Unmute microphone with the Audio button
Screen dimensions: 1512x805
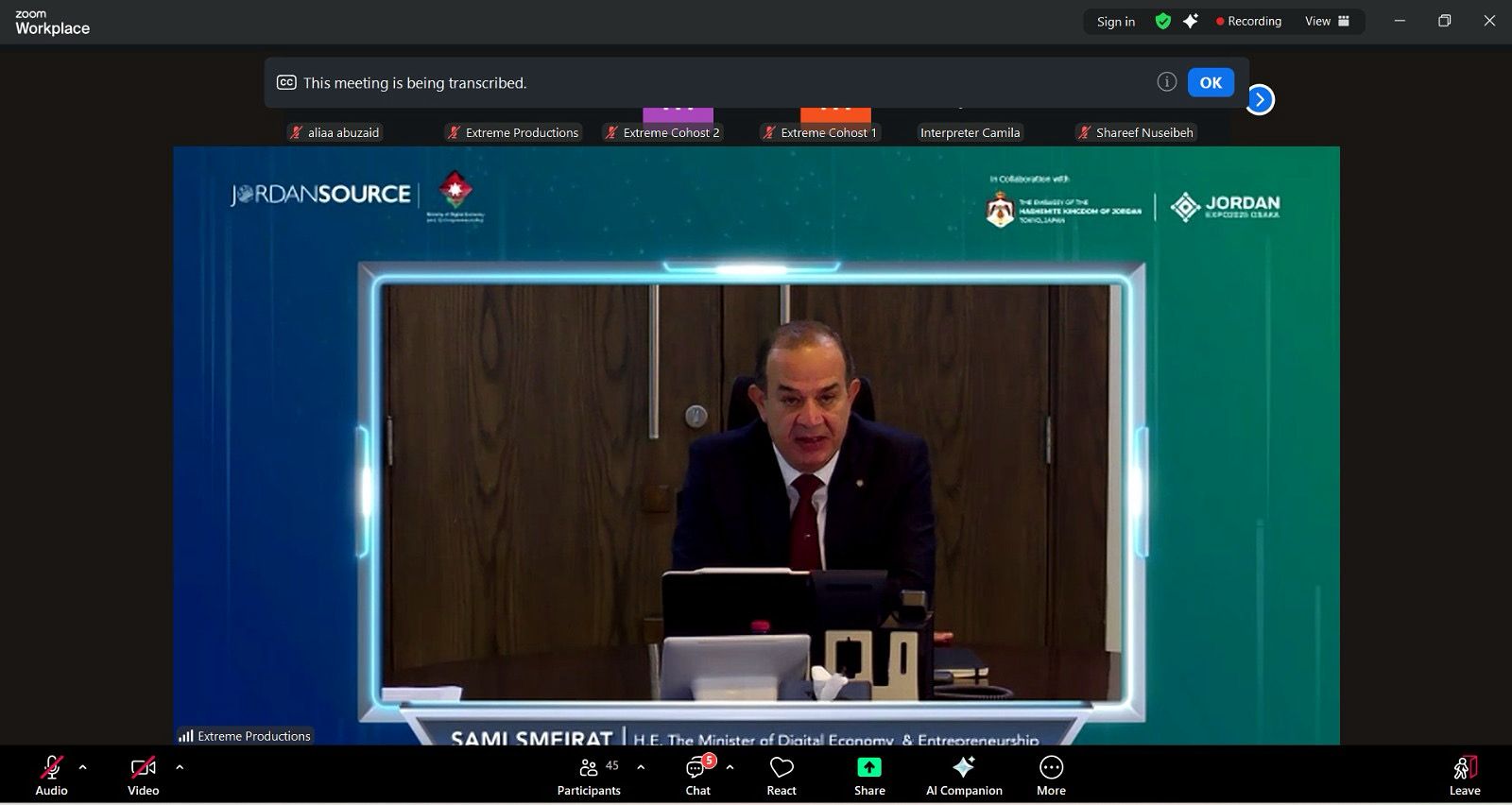point(51,774)
